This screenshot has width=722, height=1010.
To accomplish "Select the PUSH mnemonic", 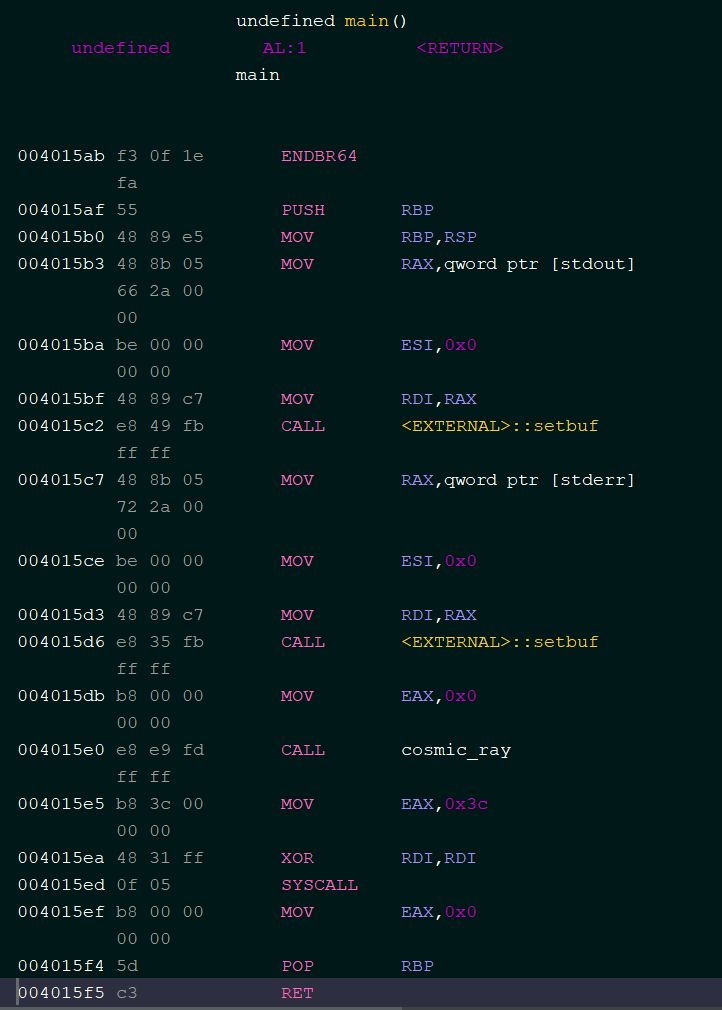I will coord(303,210).
